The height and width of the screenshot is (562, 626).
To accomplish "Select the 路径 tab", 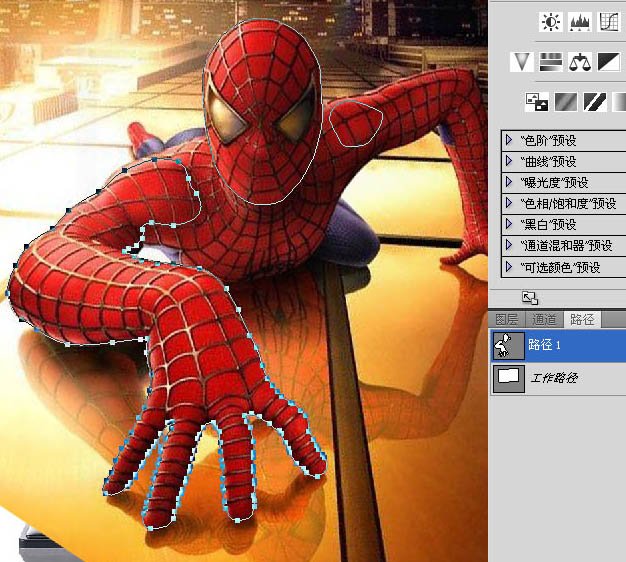I will [x=581, y=320].
